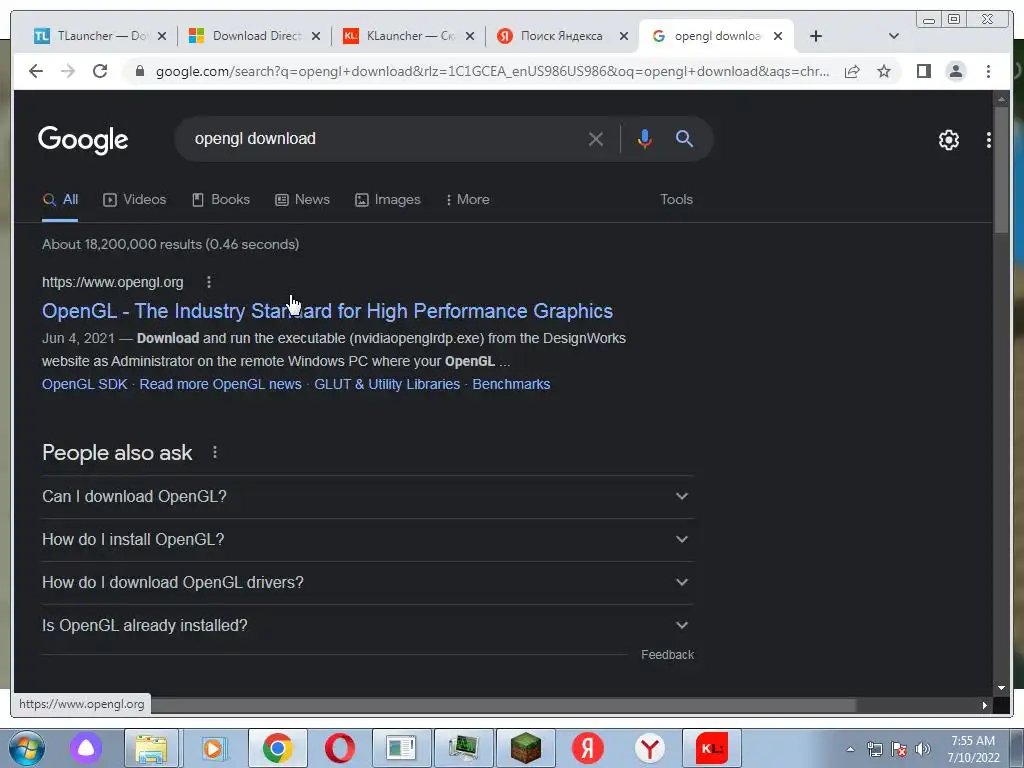Screen dimensions: 1024x768
Task: Open the browser side panel
Action: pos(923,71)
